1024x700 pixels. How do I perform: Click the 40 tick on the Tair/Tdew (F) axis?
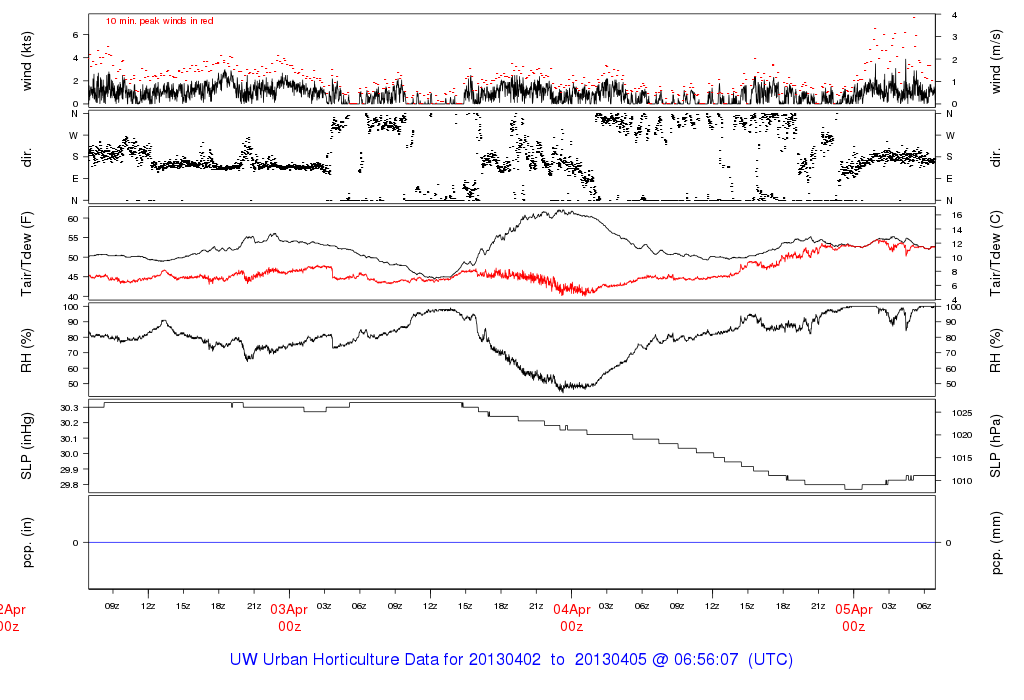73,297
